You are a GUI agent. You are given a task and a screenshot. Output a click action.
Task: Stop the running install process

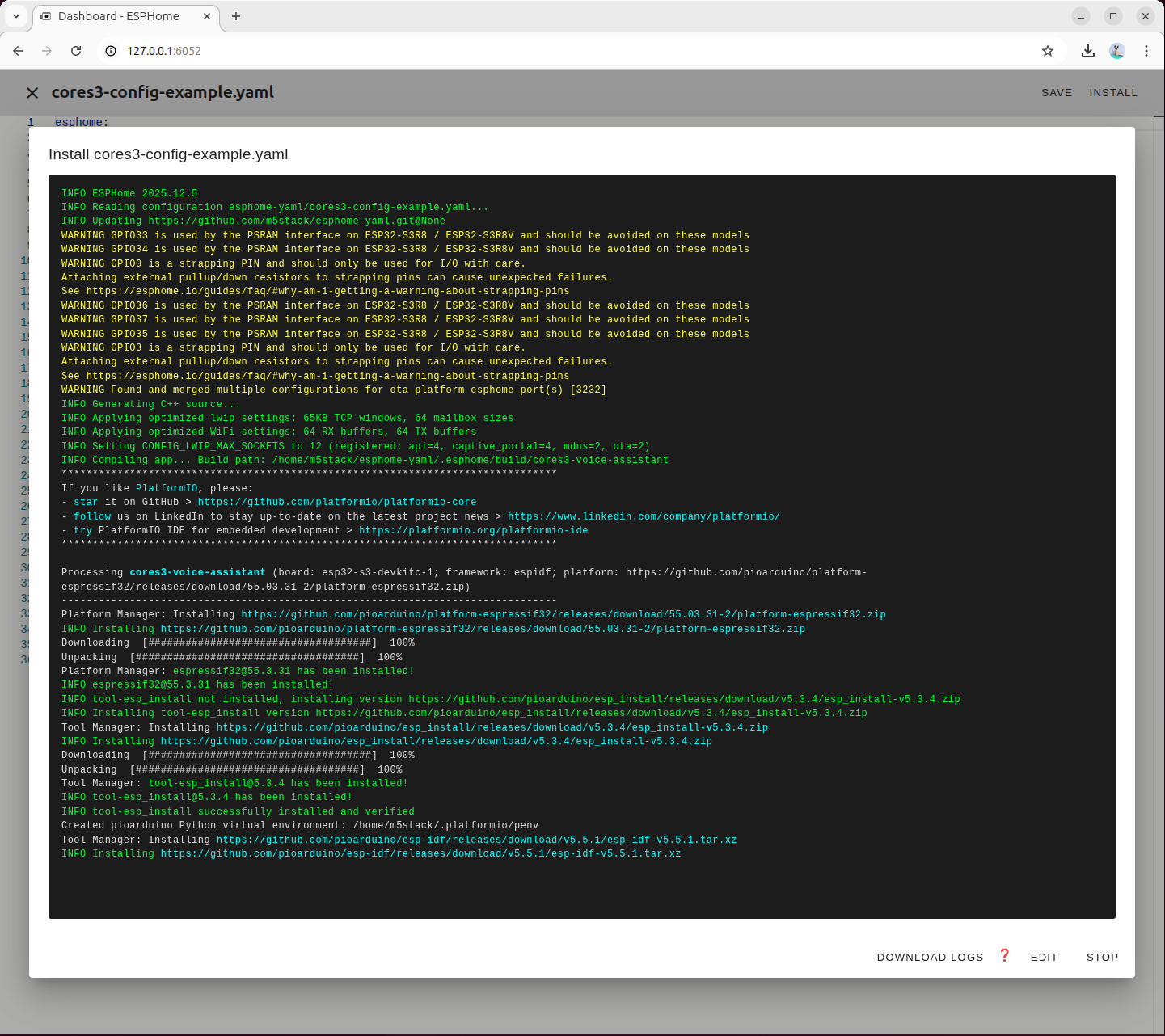(x=1102, y=957)
